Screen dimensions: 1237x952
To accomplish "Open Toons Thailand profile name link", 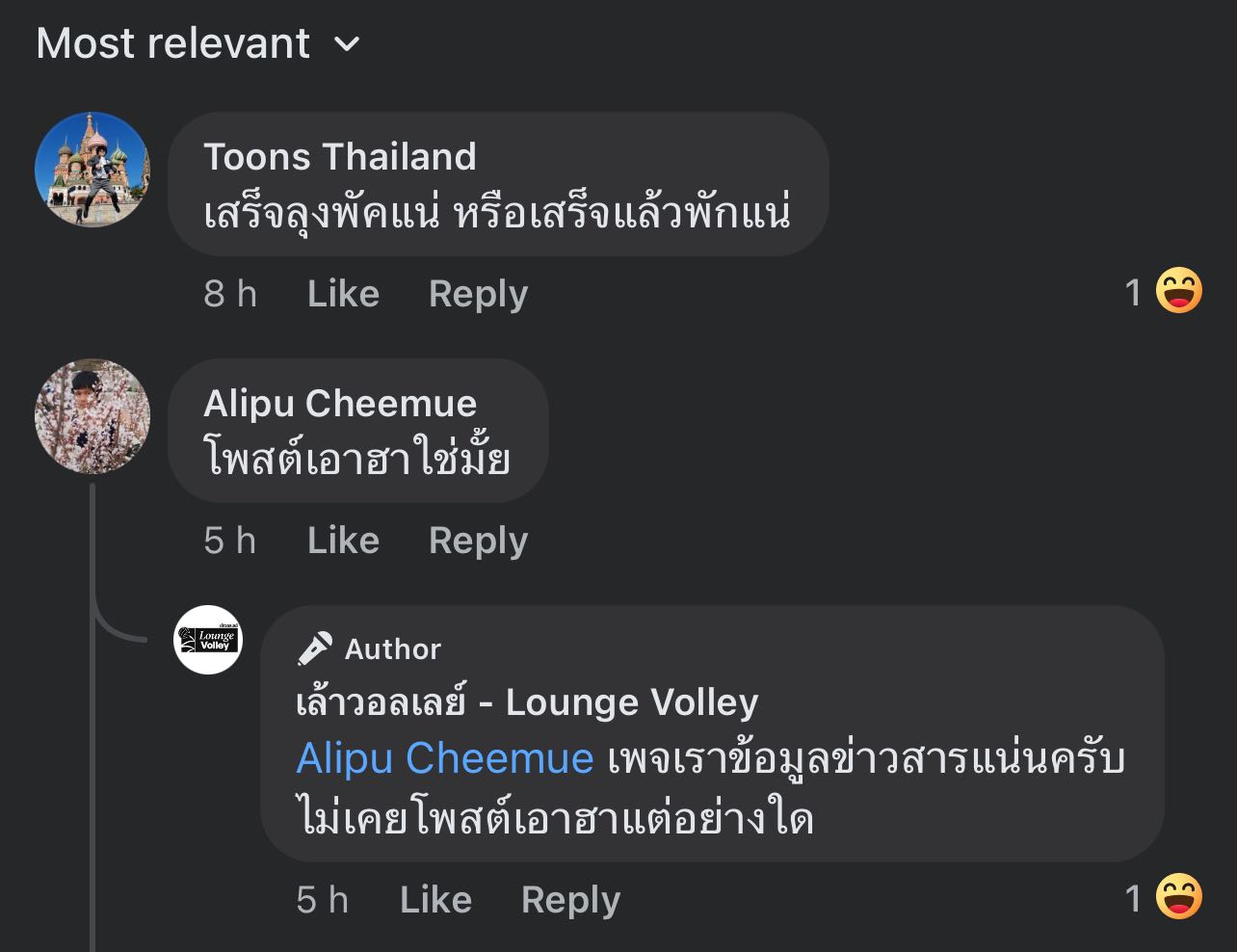I will click(339, 156).
